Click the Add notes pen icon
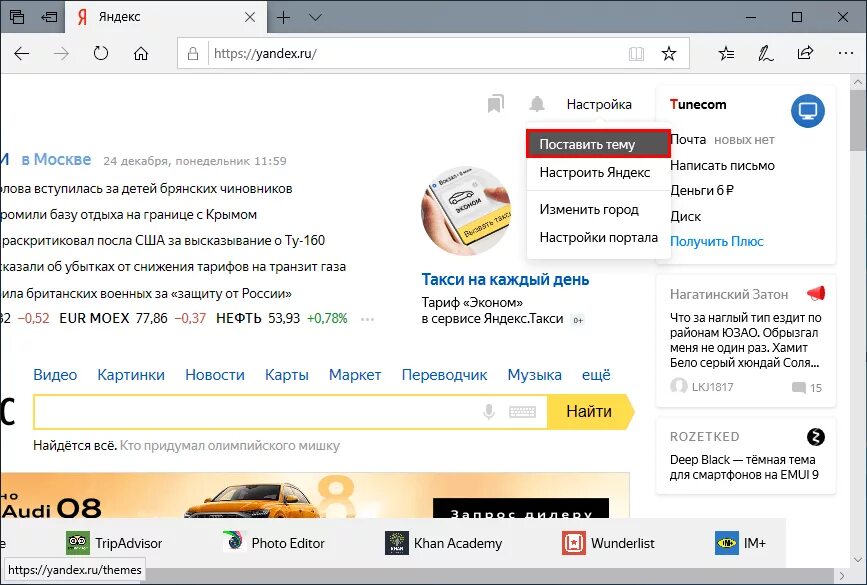867x585 pixels. point(765,54)
